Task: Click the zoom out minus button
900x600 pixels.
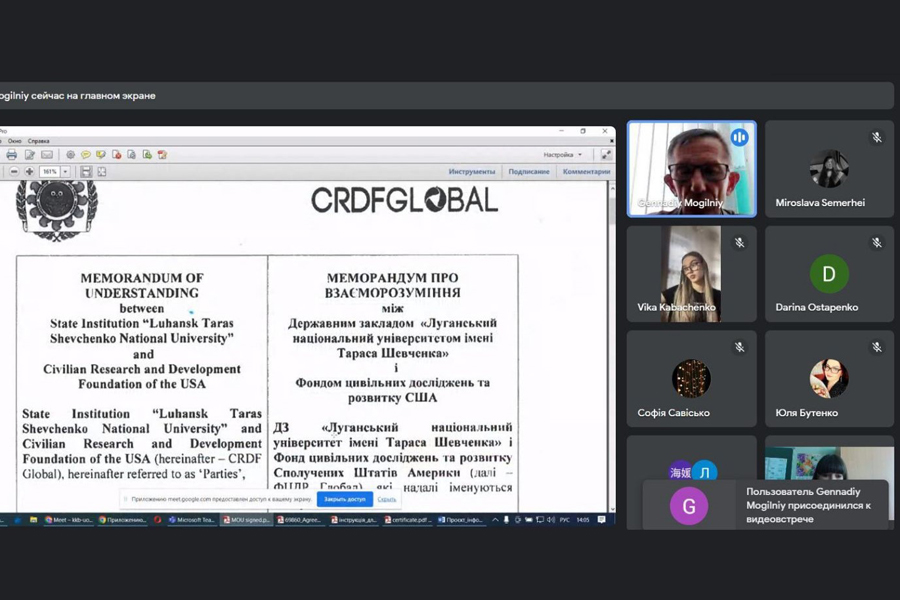Action: point(14,172)
